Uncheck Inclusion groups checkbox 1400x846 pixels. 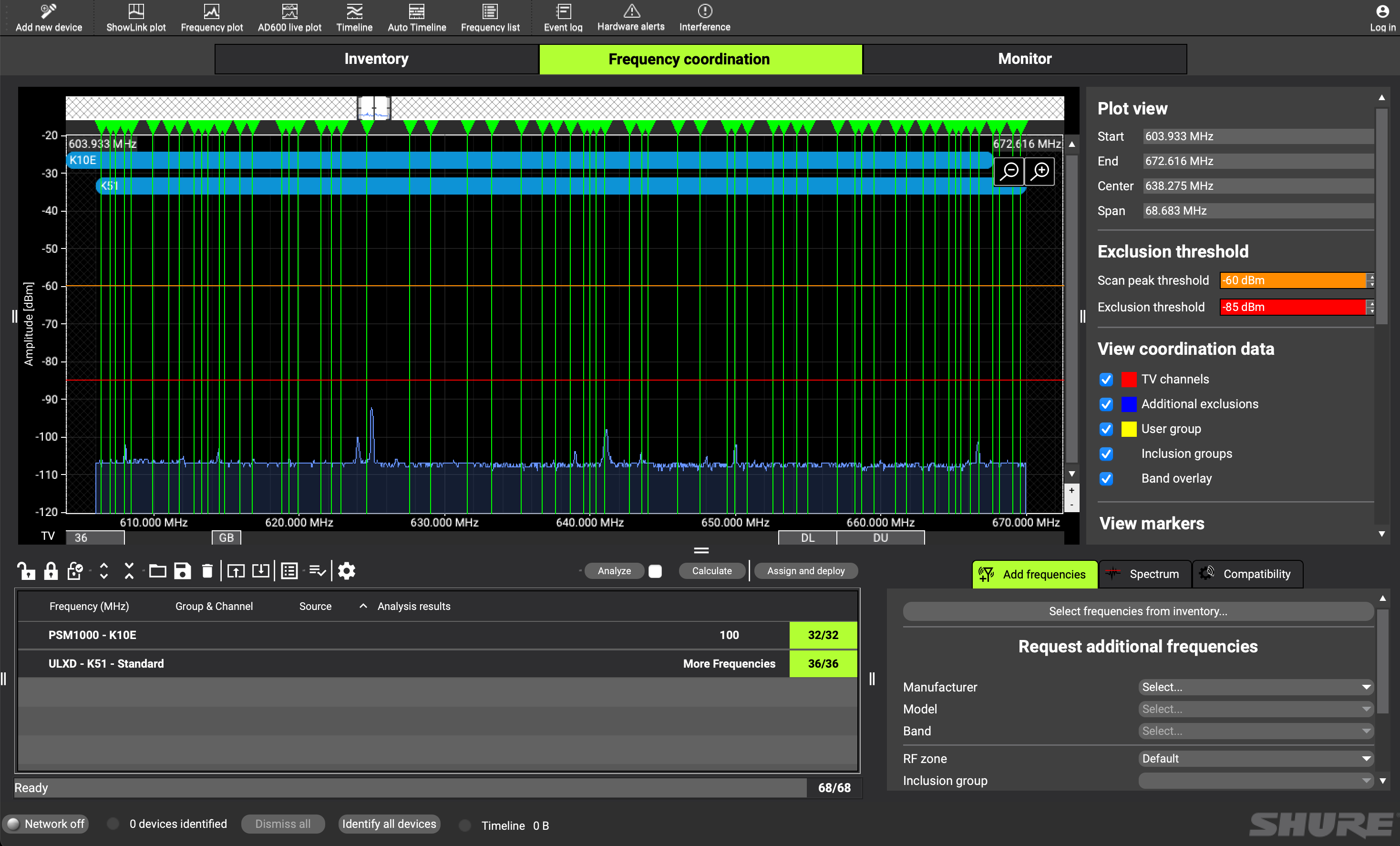1106,454
